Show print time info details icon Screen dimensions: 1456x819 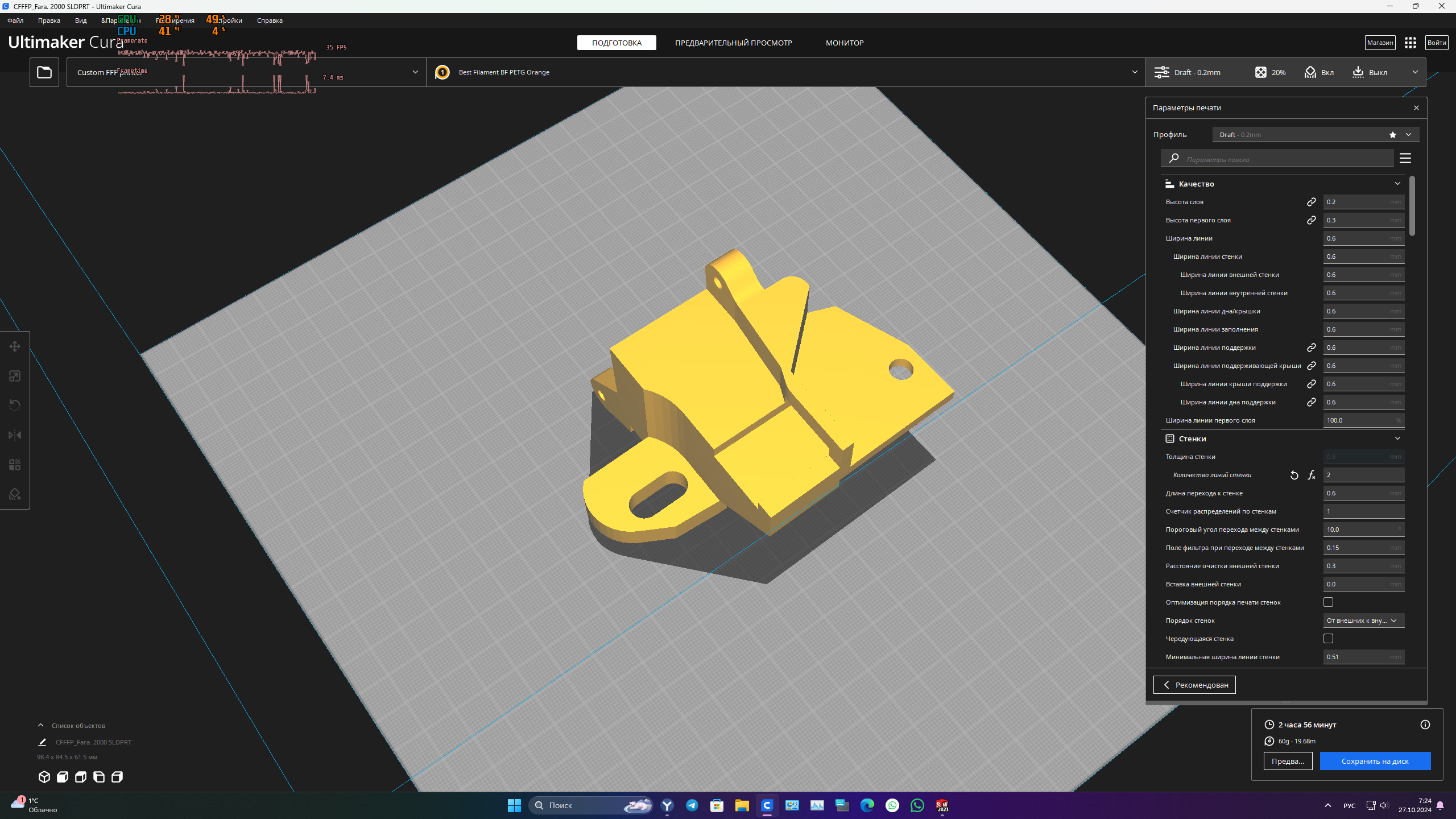[x=1425, y=725]
